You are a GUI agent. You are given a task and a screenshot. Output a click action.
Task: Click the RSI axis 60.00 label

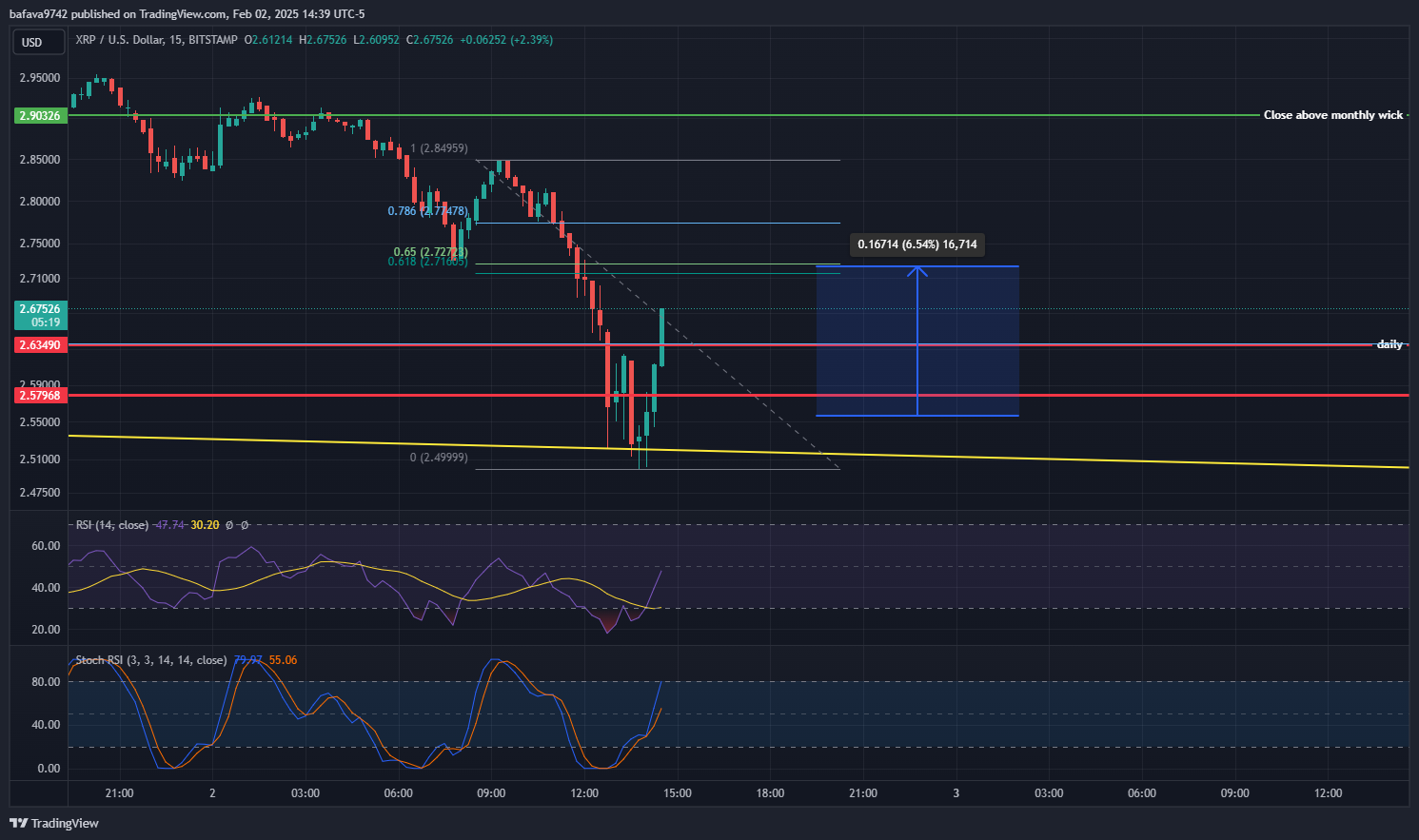(46, 546)
